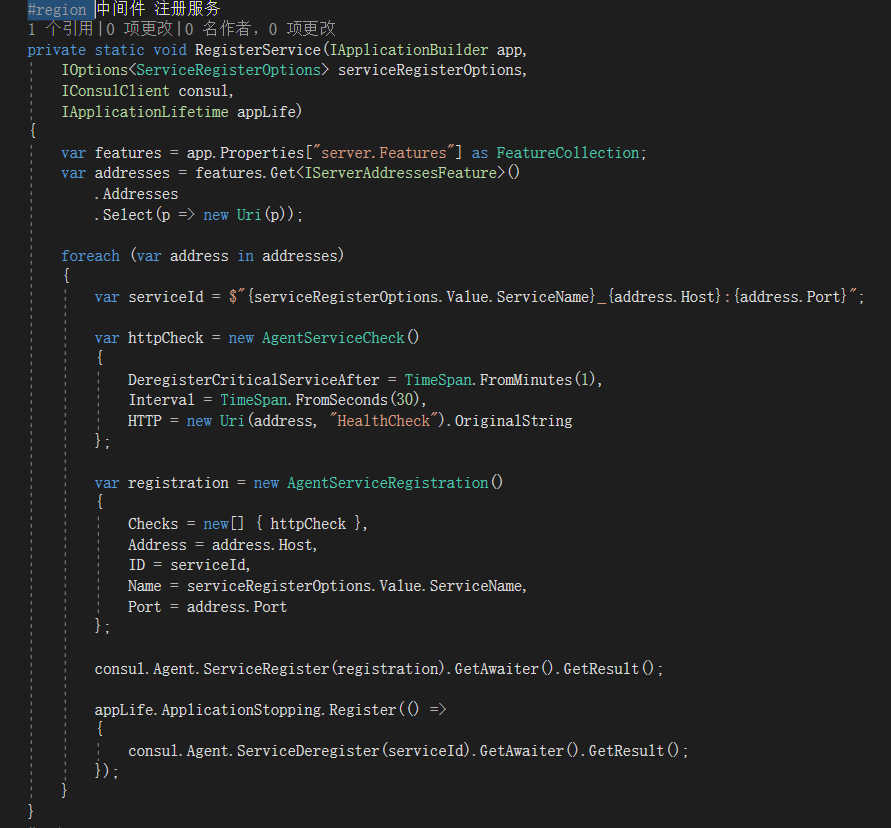
Task: Click the "features" variable declaration
Action: point(128,153)
